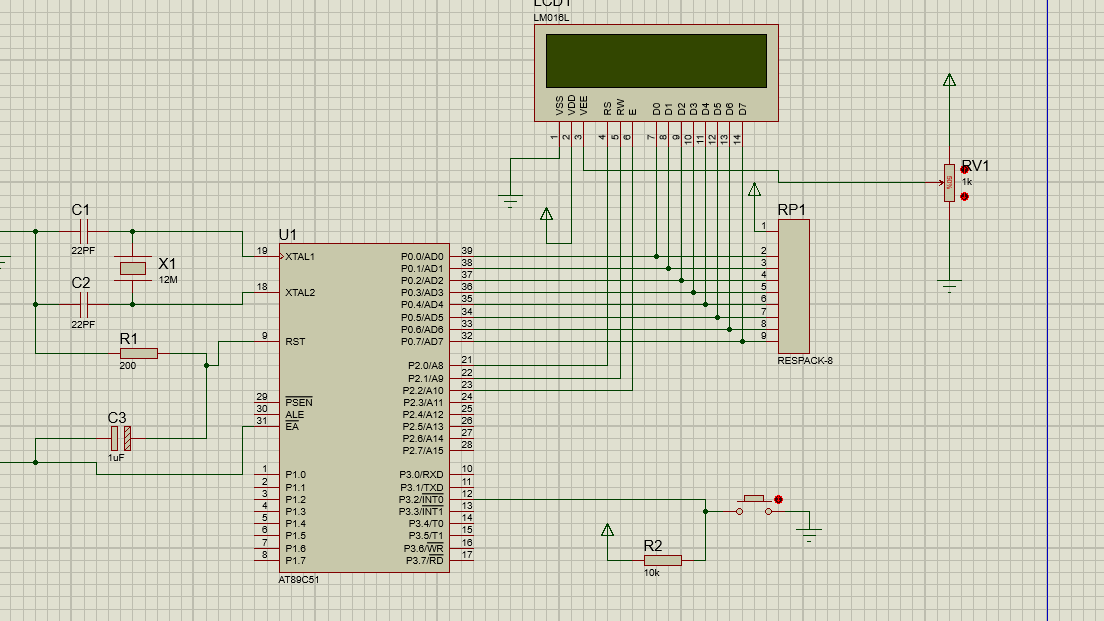Click the XTAL1 pin label on U1
Screen dimensions: 1104x621
(x=300, y=257)
